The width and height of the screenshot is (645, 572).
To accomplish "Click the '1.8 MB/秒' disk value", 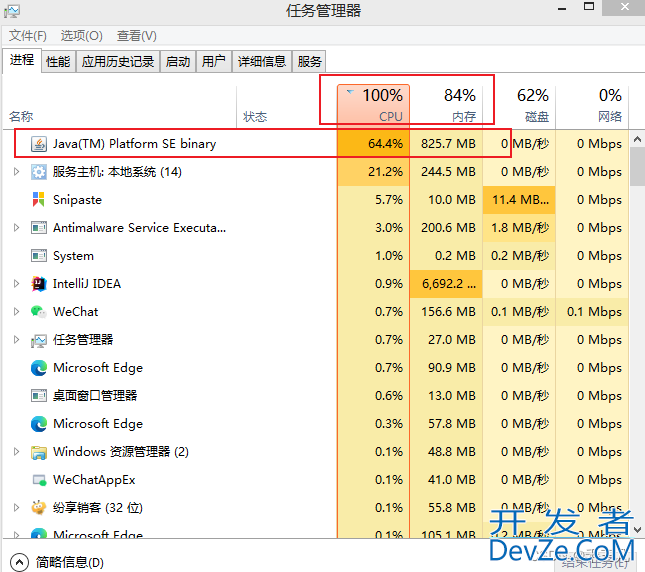I will tap(520, 228).
